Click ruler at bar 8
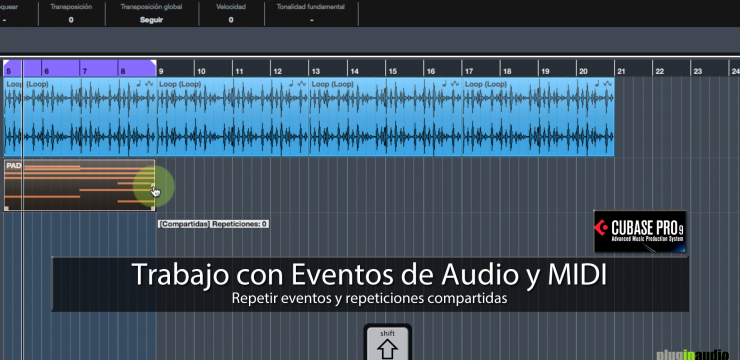The height and width of the screenshot is (360, 740). tap(123, 71)
